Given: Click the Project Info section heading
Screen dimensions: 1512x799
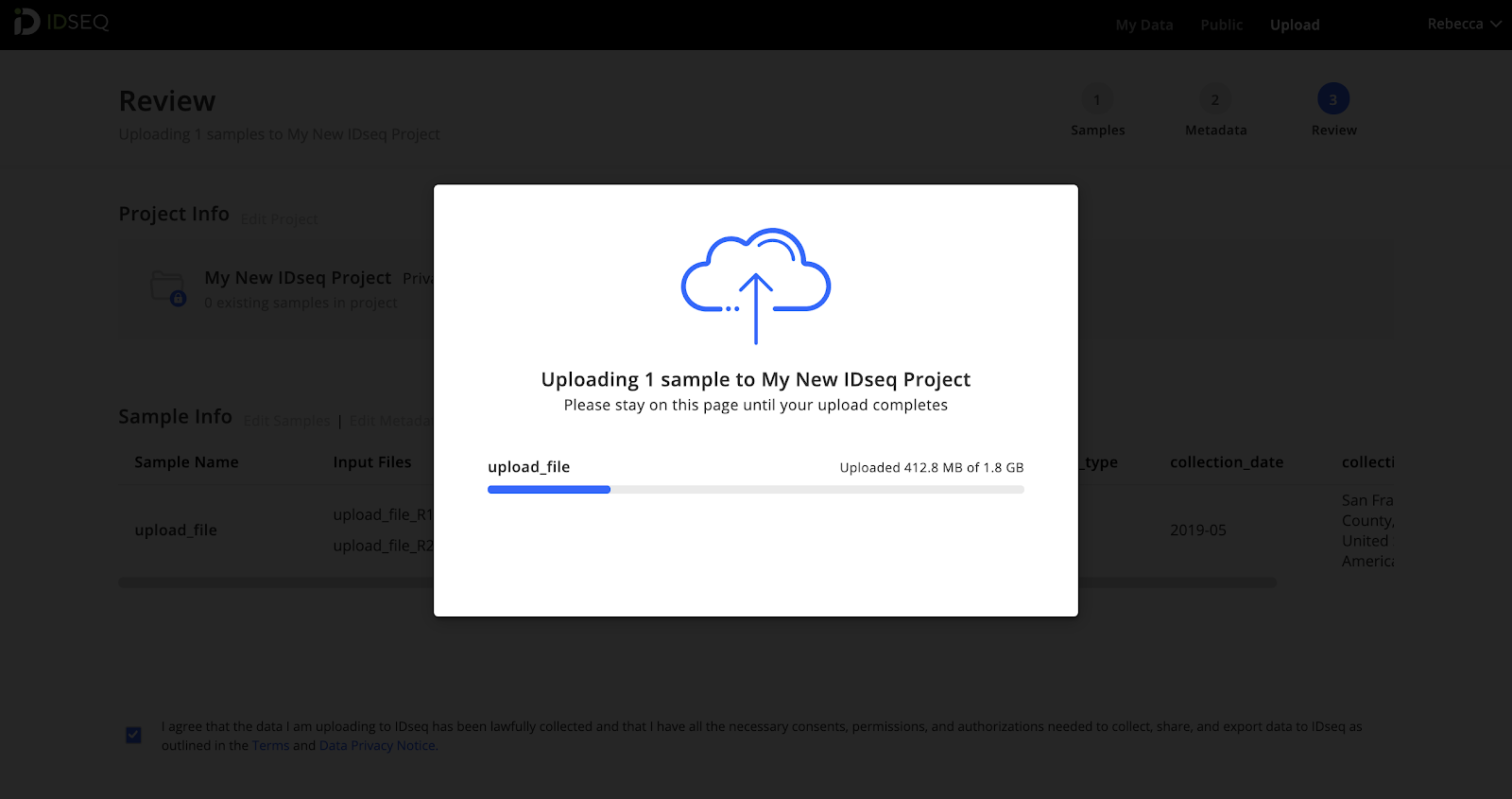Looking at the screenshot, I should [x=174, y=214].
